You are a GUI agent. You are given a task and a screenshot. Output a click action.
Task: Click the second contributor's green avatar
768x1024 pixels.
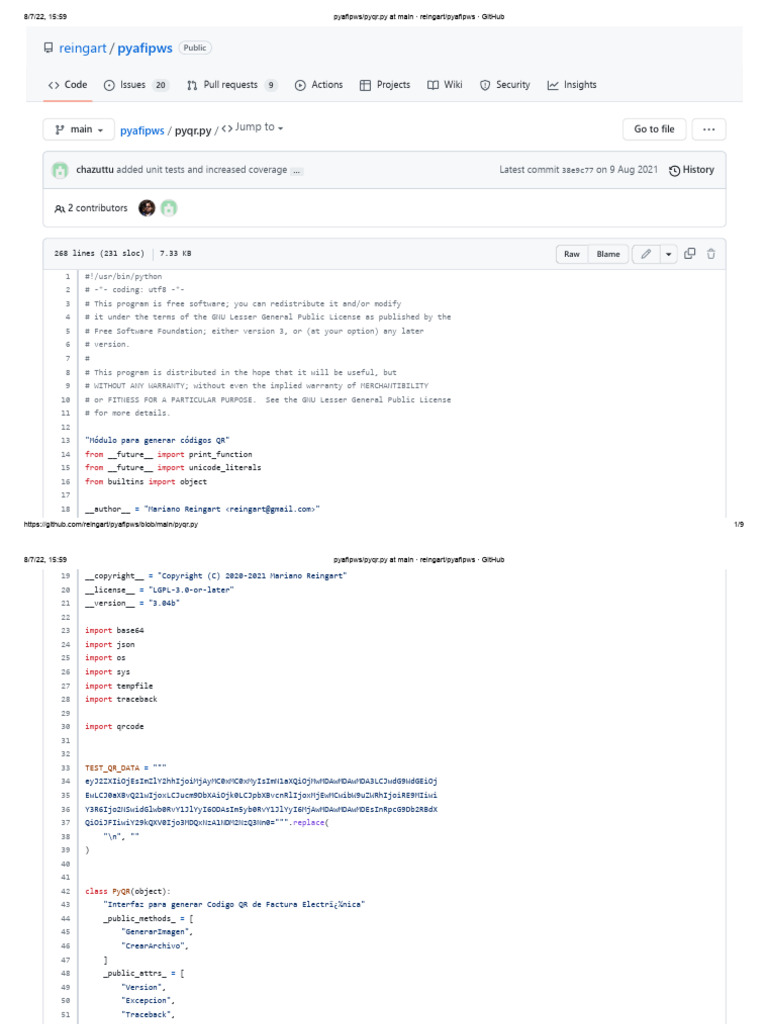[x=169, y=208]
